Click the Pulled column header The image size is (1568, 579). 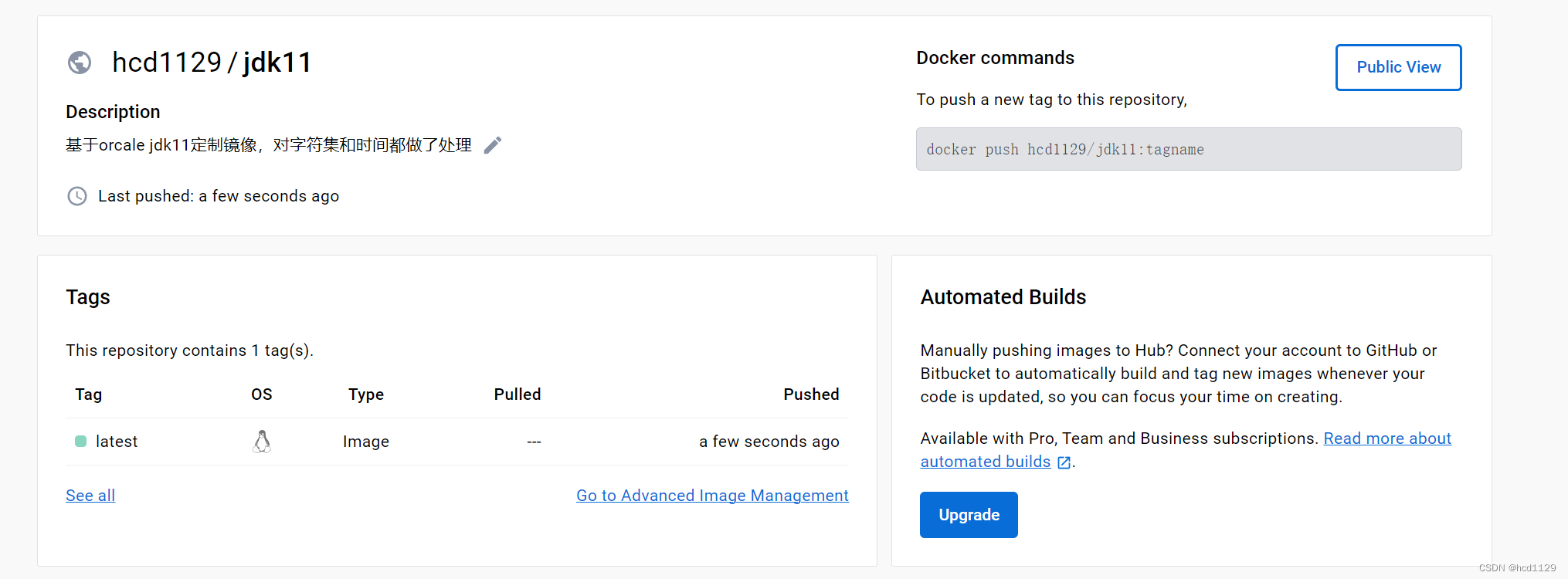518,394
